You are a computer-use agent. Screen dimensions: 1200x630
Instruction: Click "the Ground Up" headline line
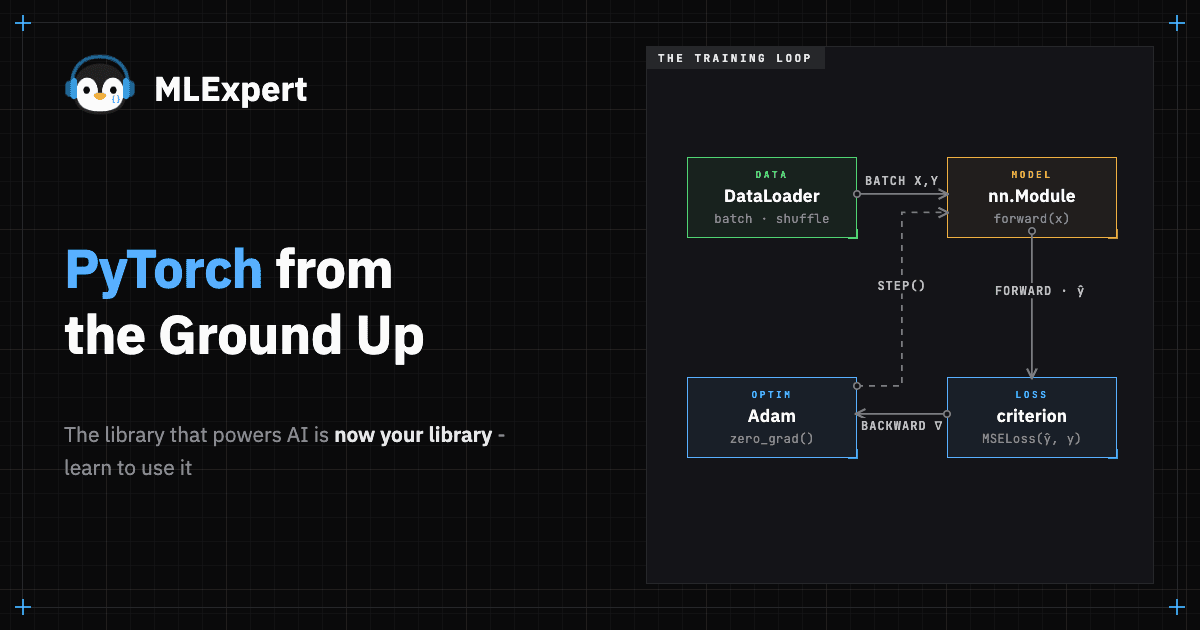[x=244, y=337]
